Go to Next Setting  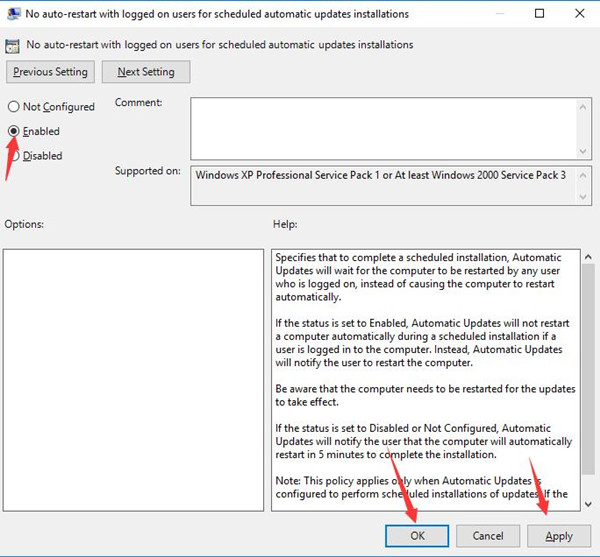(x=146, y=72)
